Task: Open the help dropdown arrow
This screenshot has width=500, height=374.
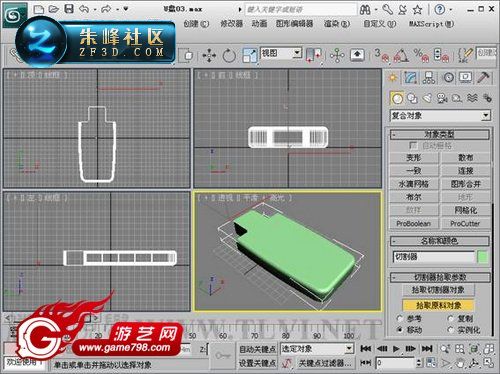Action: click(451, 10)
